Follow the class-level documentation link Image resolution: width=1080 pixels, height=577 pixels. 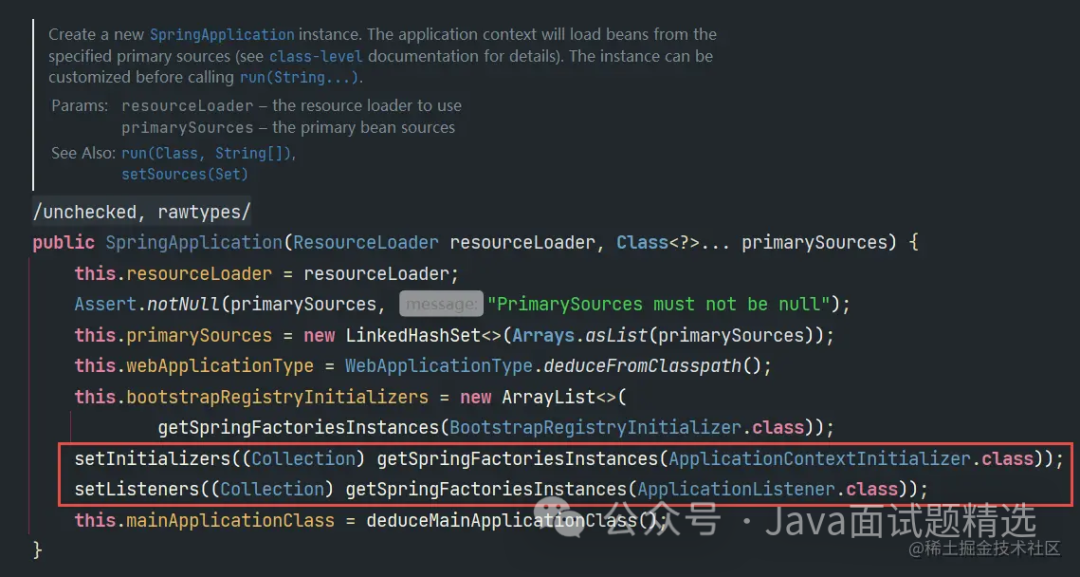tap(315, 56)
